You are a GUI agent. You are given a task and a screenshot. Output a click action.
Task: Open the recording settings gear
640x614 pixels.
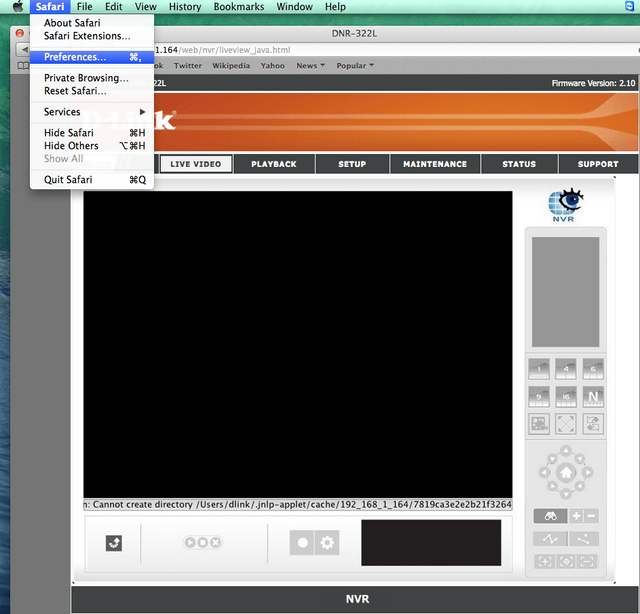click(x=327, y=543)
